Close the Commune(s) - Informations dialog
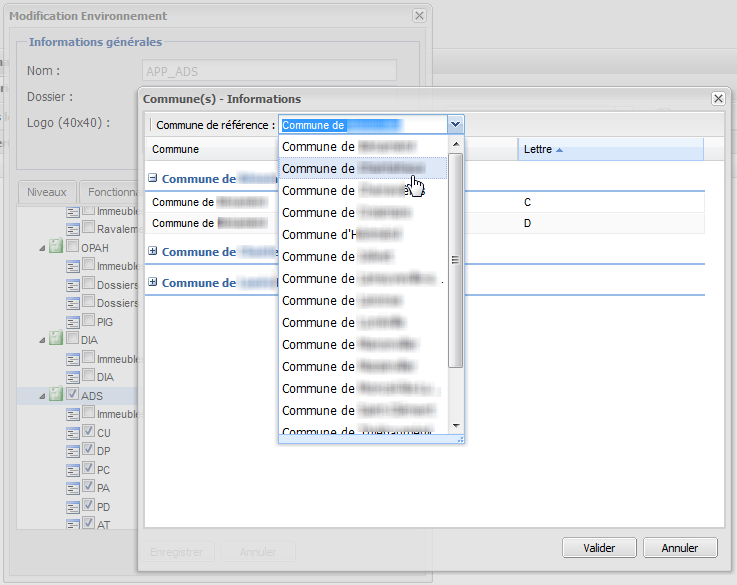The height and width of the screenshot is (585, 737). (718, 98)
